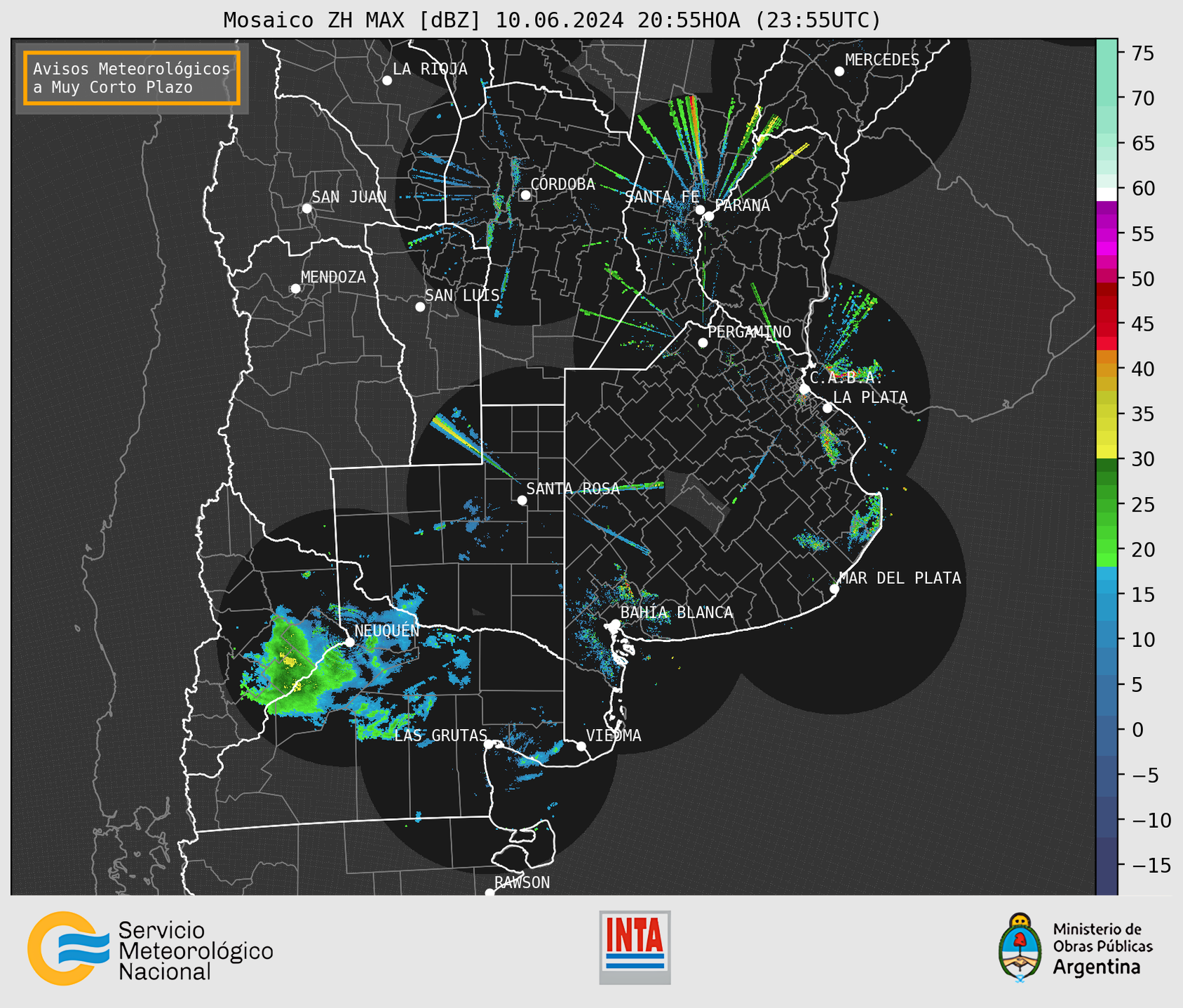
Task: Click the INTA logo
Action: (x=635, y=948)
